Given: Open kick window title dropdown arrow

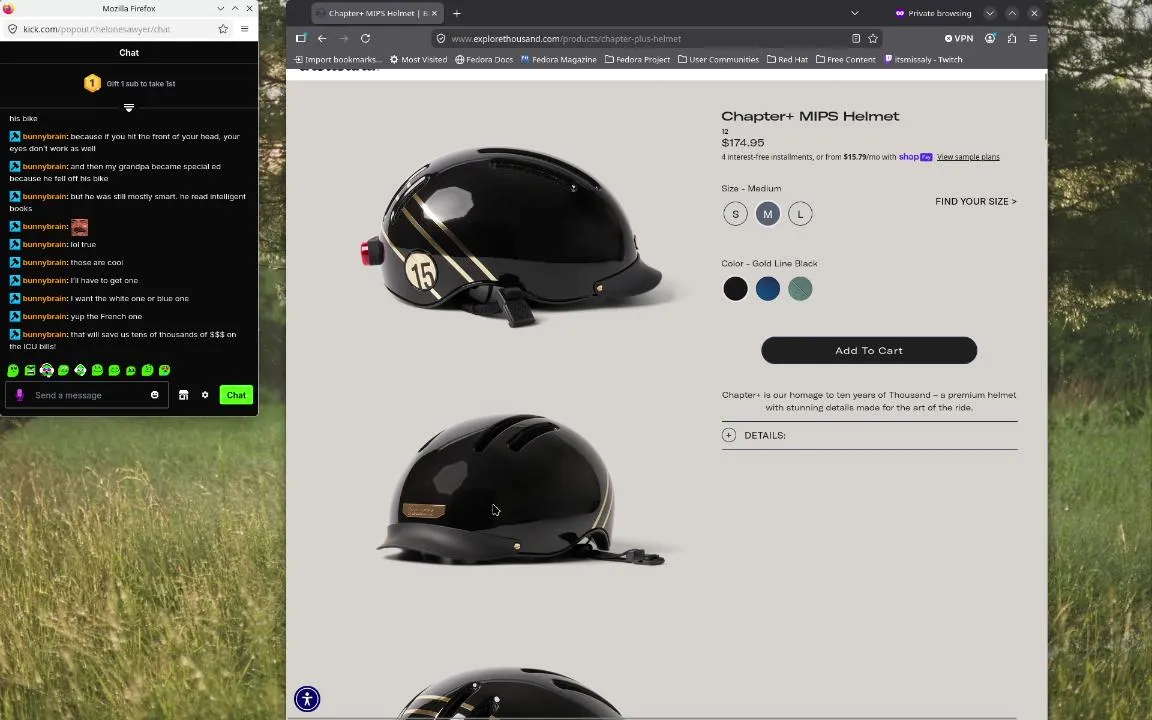Looking at the screenshot, I should click(220, 8).
